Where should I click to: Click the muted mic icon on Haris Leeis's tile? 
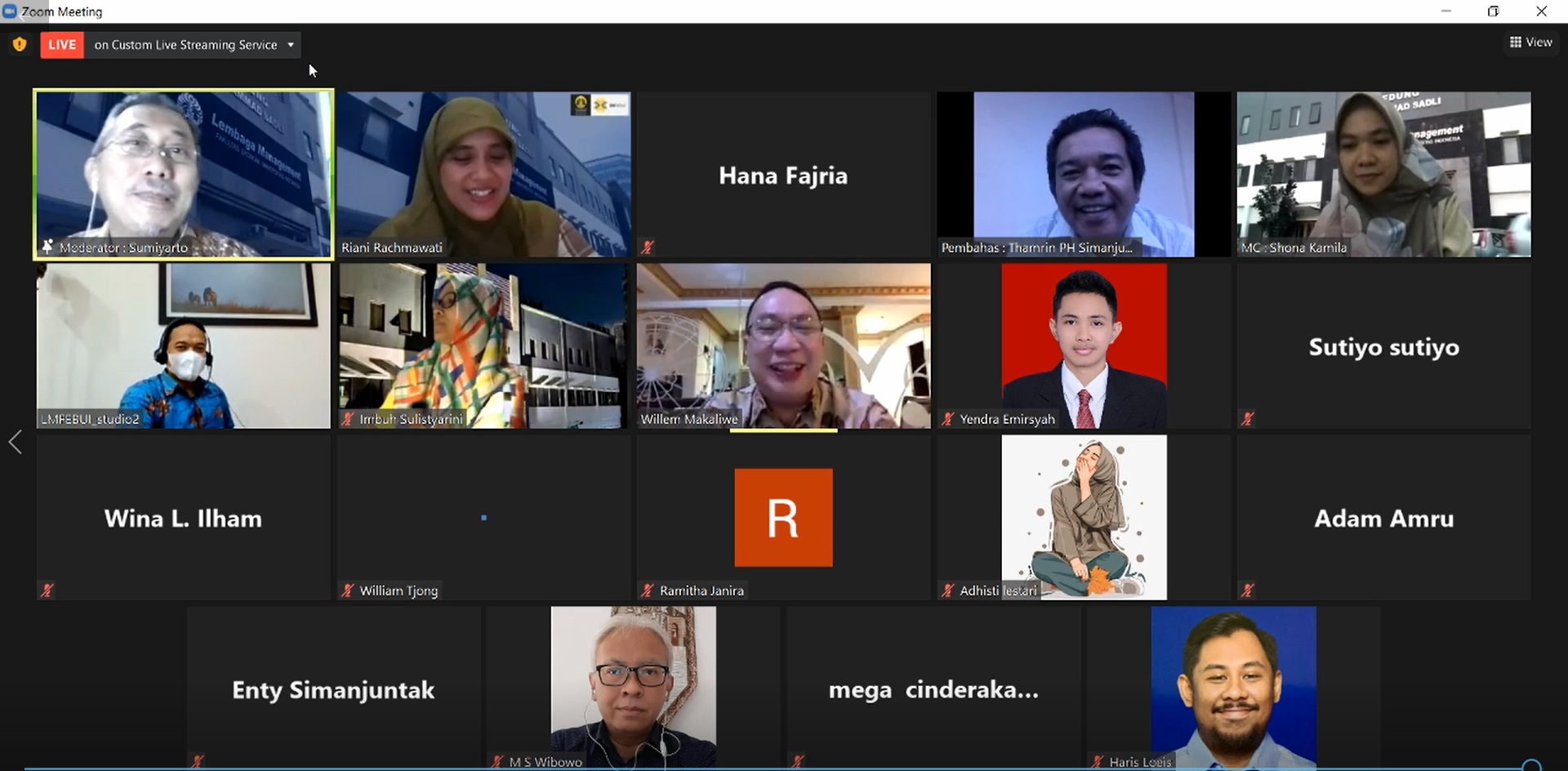pos(1098,760)
